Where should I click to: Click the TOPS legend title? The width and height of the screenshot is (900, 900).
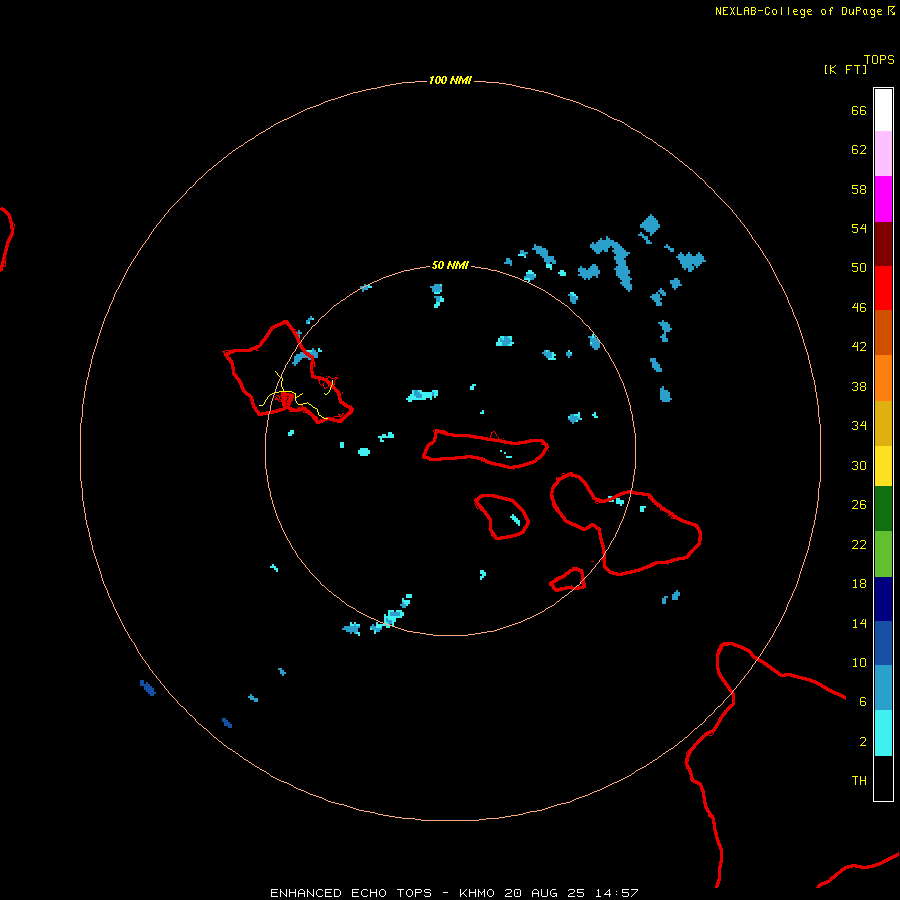(x=879, y=59)
